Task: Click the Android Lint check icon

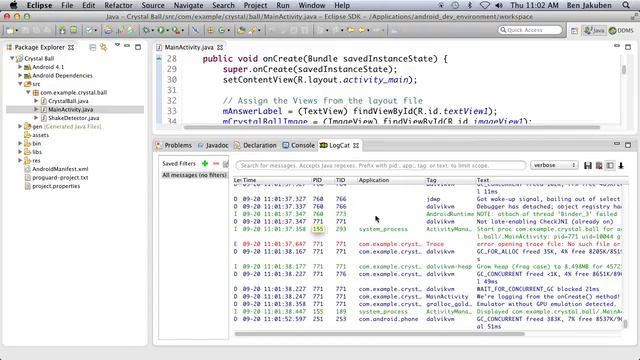Action: [88, 30]
